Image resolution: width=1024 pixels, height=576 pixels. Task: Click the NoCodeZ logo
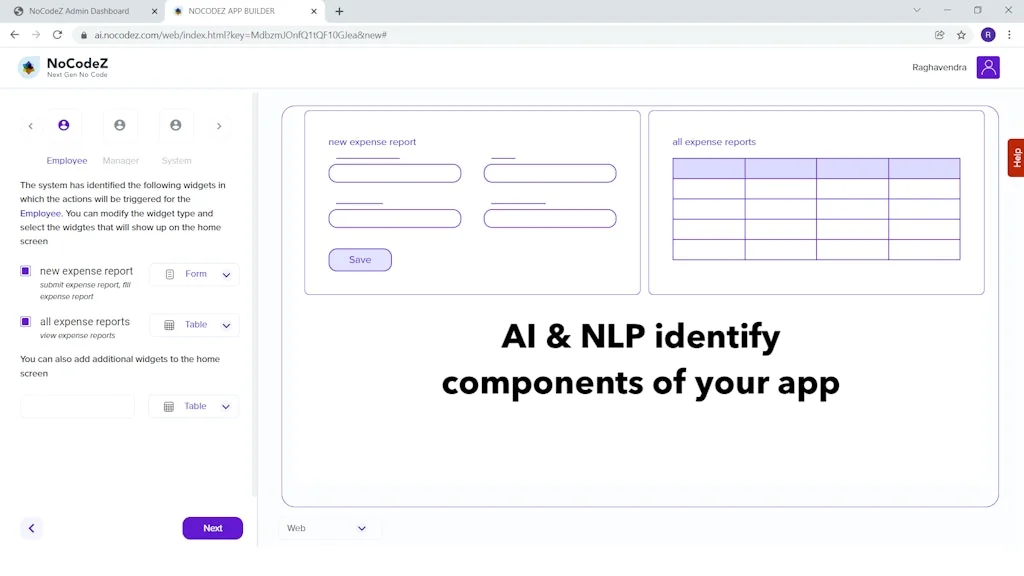point(63,67)
